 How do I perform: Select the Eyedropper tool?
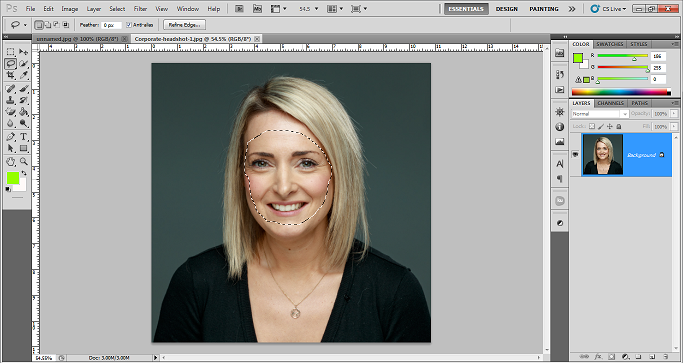point(24,75)
